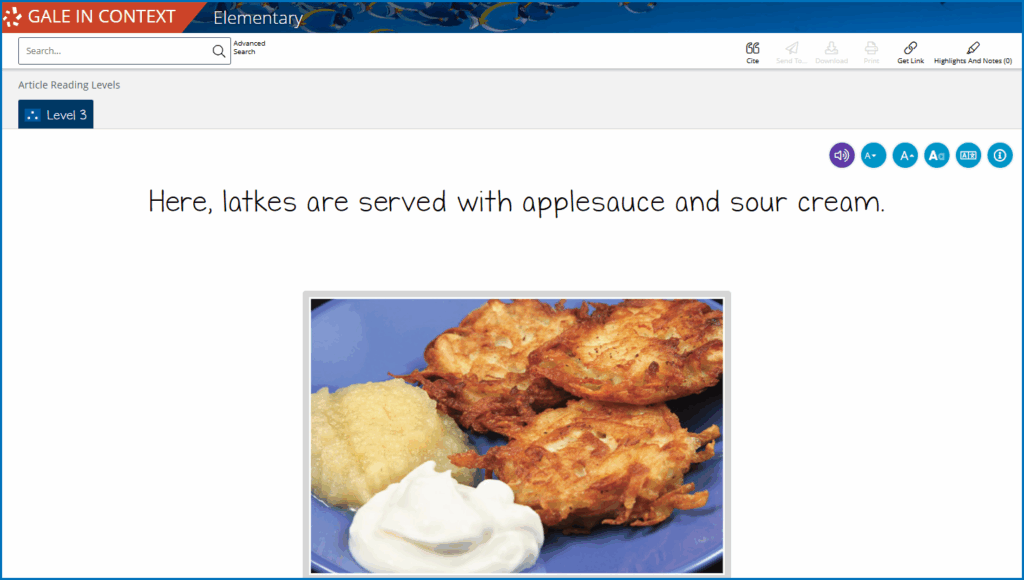Click the latkes photo
The height and width of the screenshot is (580, 1024).
(516, 435)
